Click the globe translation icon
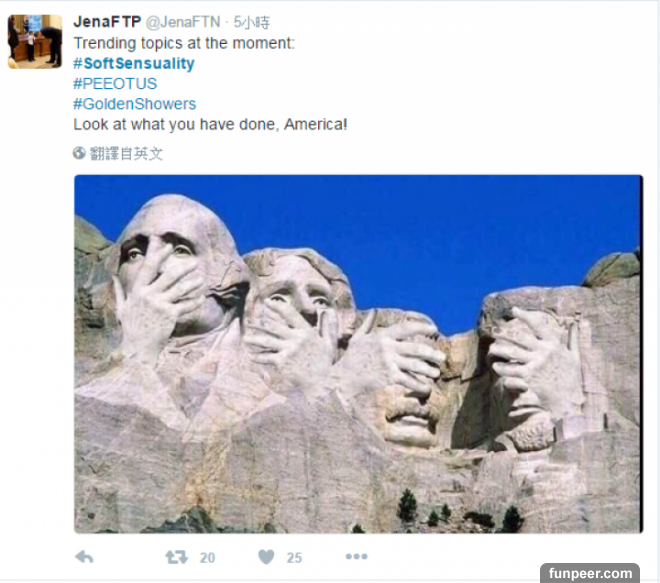Image resolution: width=660 pixels, height=583 pixels. click(x=79, y=153)
